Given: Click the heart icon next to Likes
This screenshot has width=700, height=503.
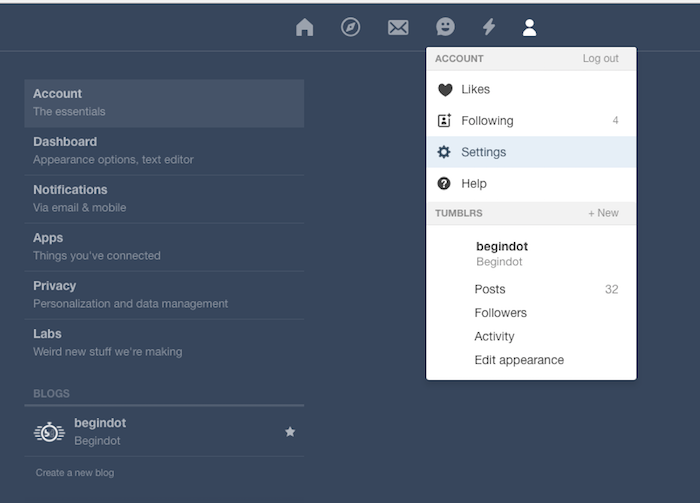Looking at the screenshot, I should click(x=445, y=90).
